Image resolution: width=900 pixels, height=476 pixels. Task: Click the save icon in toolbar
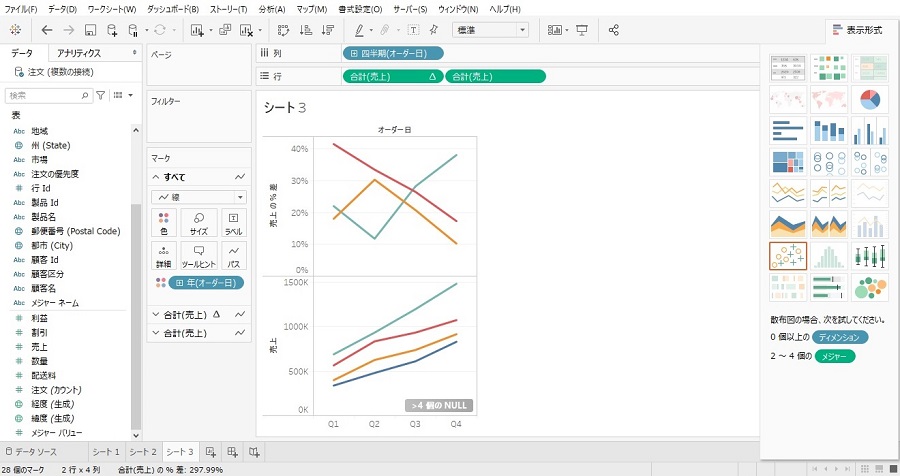90,30
